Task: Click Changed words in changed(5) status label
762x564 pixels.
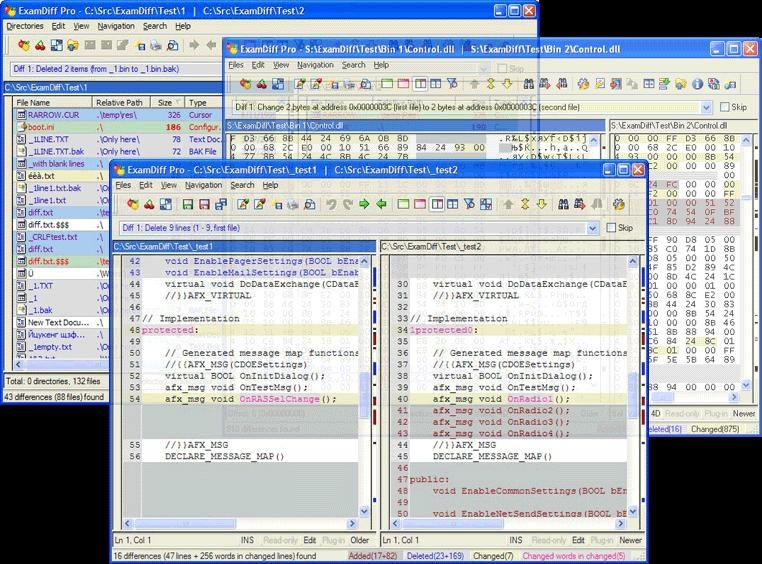Action: pos(574,556)
